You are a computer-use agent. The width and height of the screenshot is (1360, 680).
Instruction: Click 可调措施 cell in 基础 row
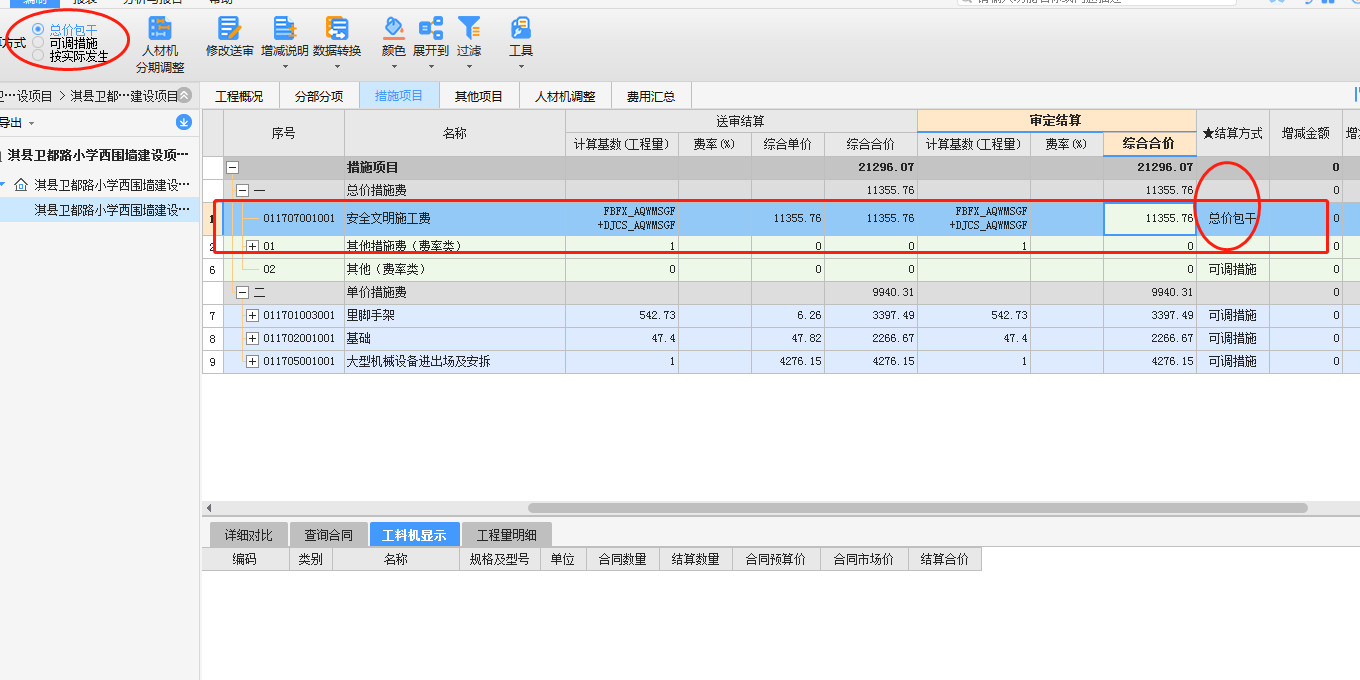tap(1233, 339)
